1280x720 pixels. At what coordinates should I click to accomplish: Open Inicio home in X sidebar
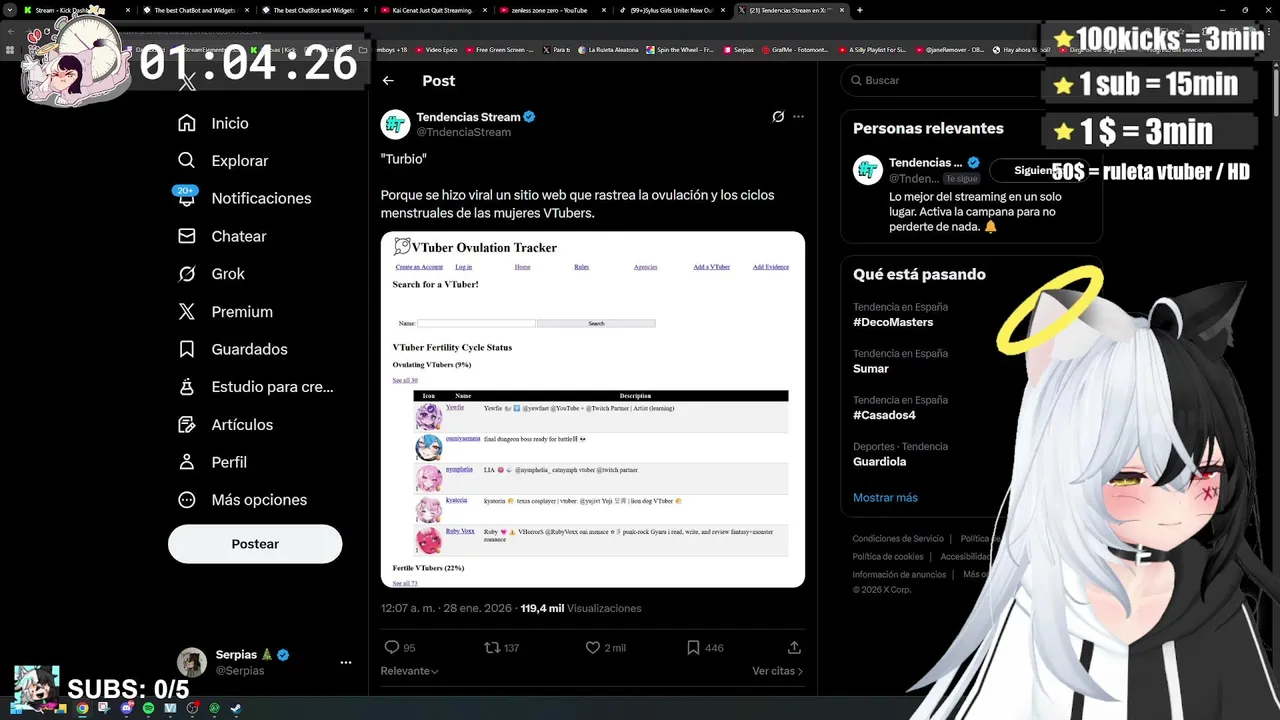(x=212, y=123)
